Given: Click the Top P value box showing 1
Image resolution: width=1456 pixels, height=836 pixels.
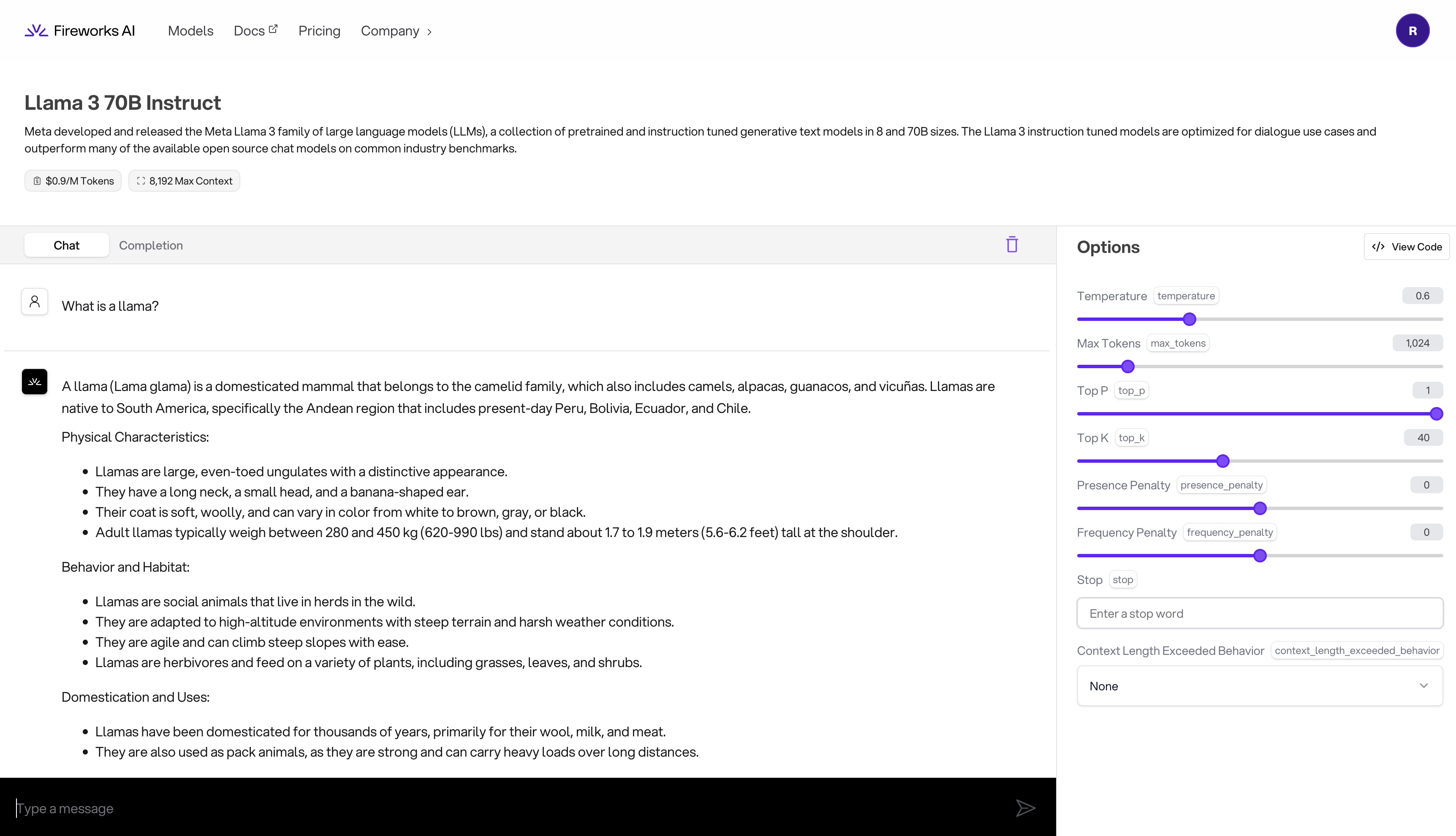Looking at the screenshot, I should (1427, 391).
